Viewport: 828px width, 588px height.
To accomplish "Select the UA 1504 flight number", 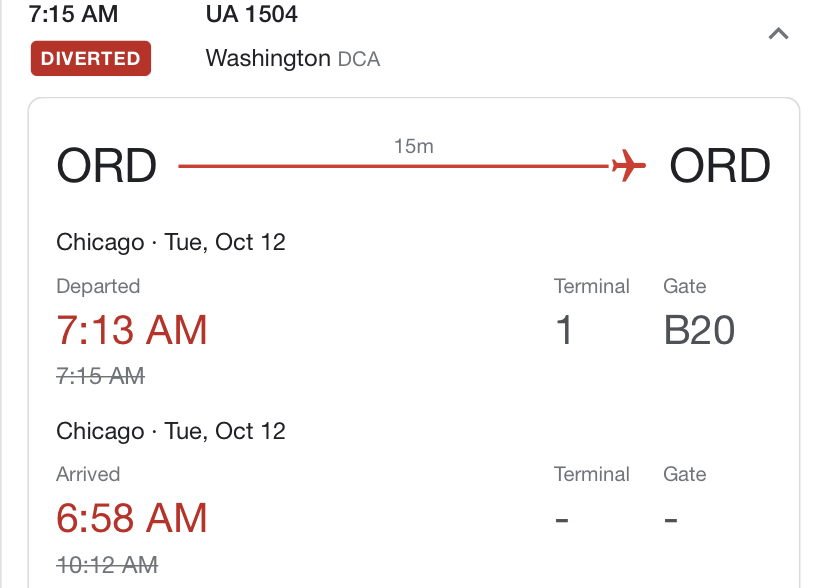I will coord(251,14).
